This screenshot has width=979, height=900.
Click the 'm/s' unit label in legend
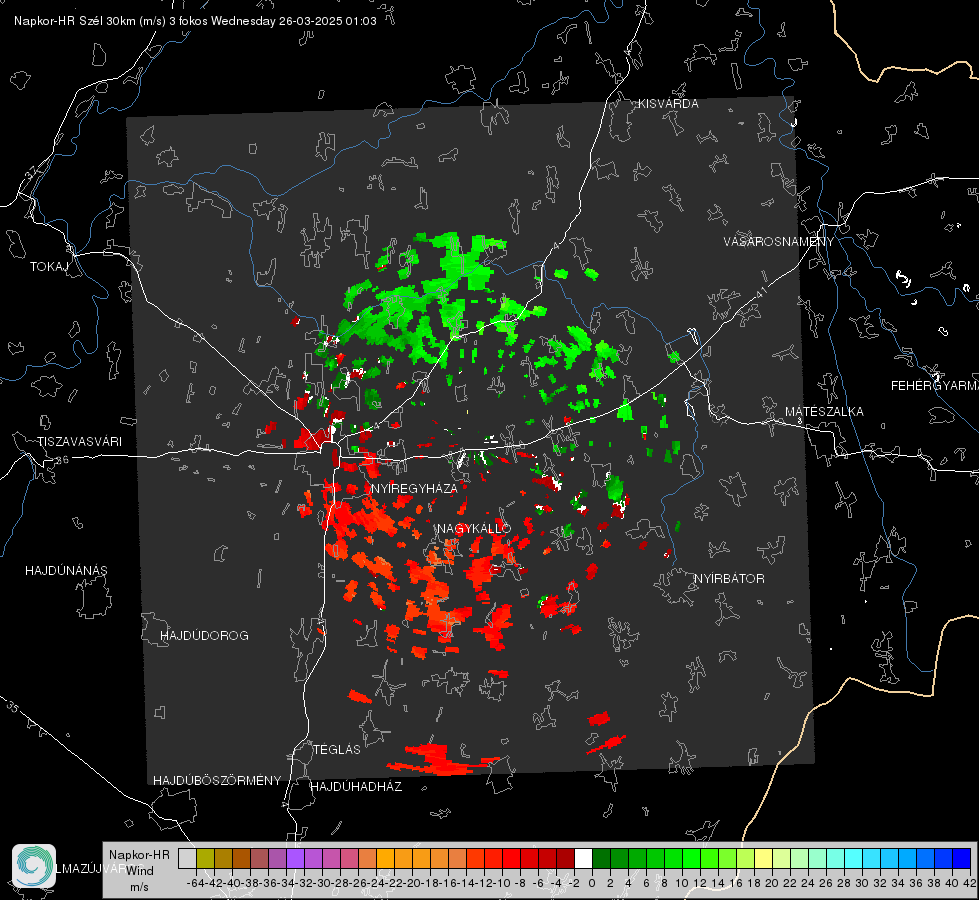[x=139, y=886]
